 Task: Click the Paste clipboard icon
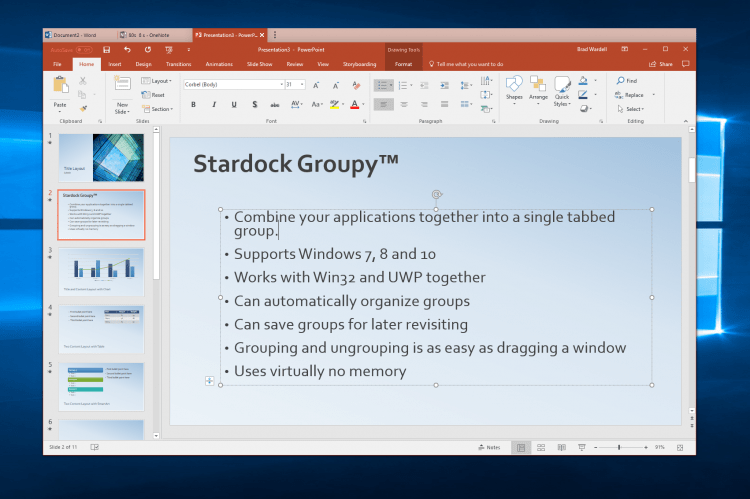[x=60, y=91]
